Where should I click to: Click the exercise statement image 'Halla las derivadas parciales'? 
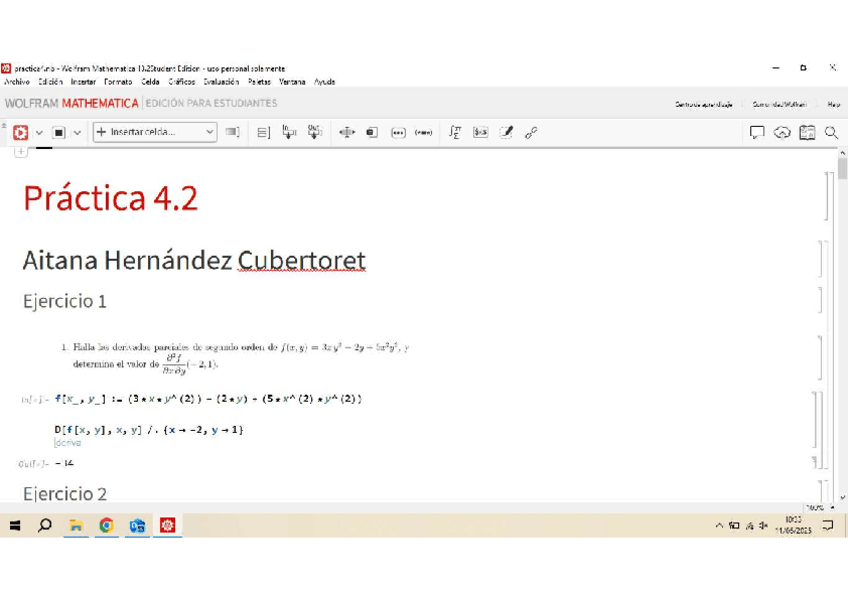pos(235,356)
